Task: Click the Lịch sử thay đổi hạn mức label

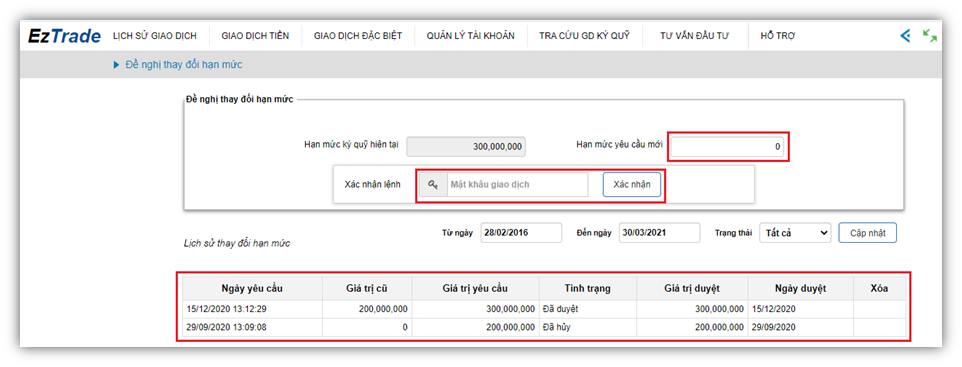Action: (237, 243)
